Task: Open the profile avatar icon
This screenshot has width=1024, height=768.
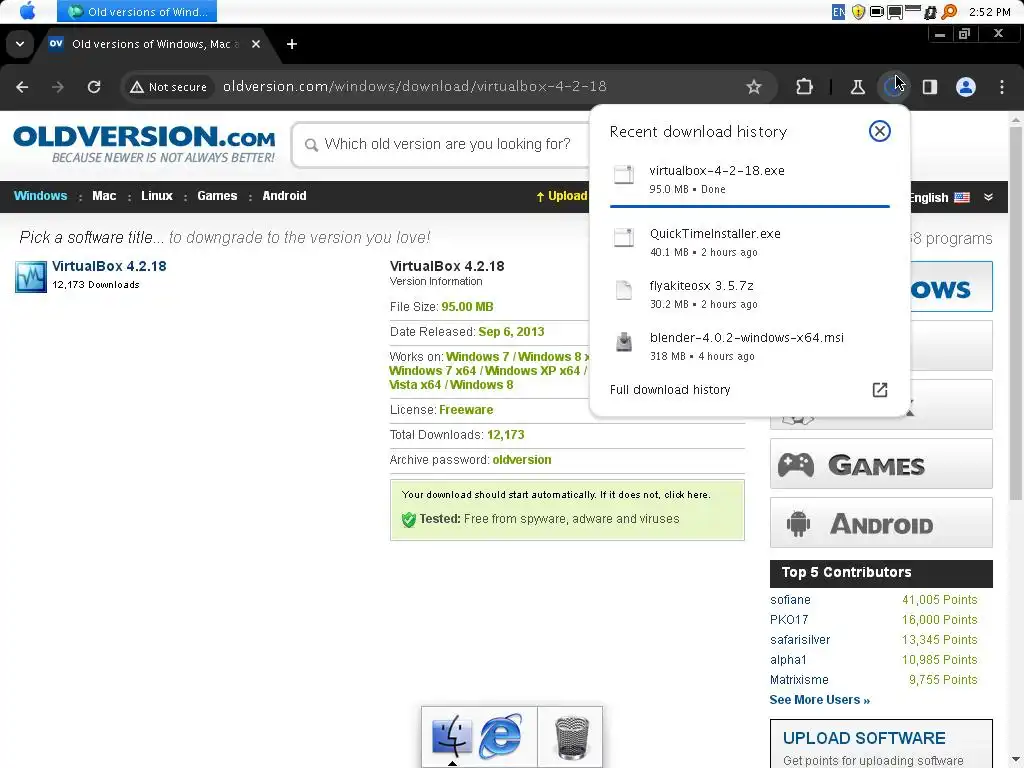Action: [x=966, y=87]
